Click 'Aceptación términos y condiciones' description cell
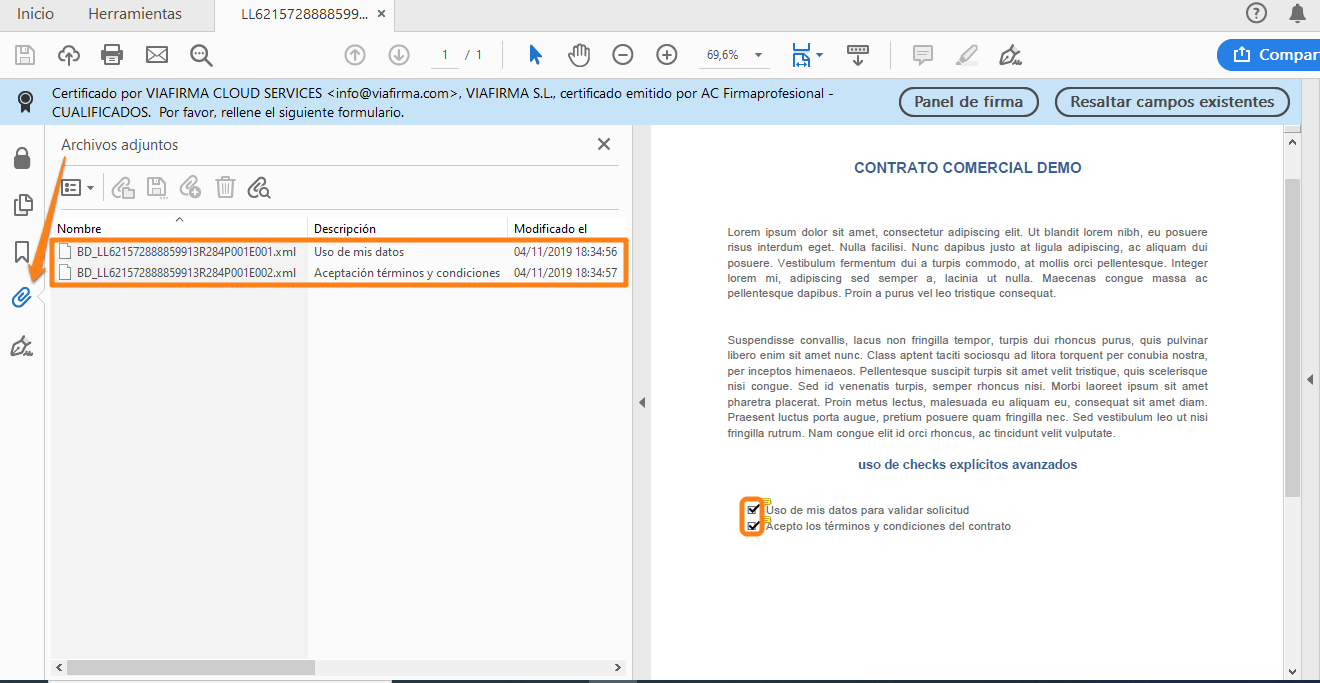 [407, 272]
